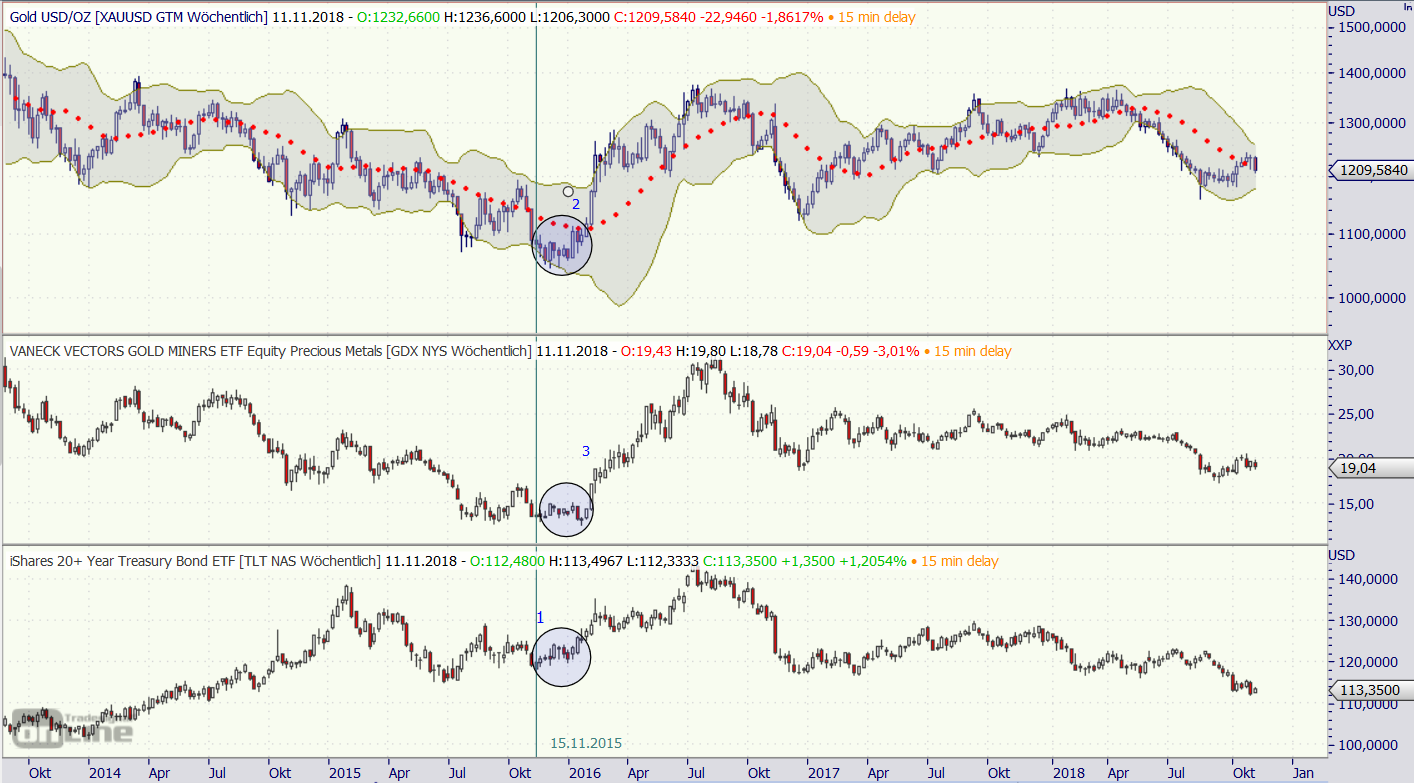Screen dimensions: 1414x783
Task: Click the GDX close value C:19,04 in header
Action: pos(805,351)
